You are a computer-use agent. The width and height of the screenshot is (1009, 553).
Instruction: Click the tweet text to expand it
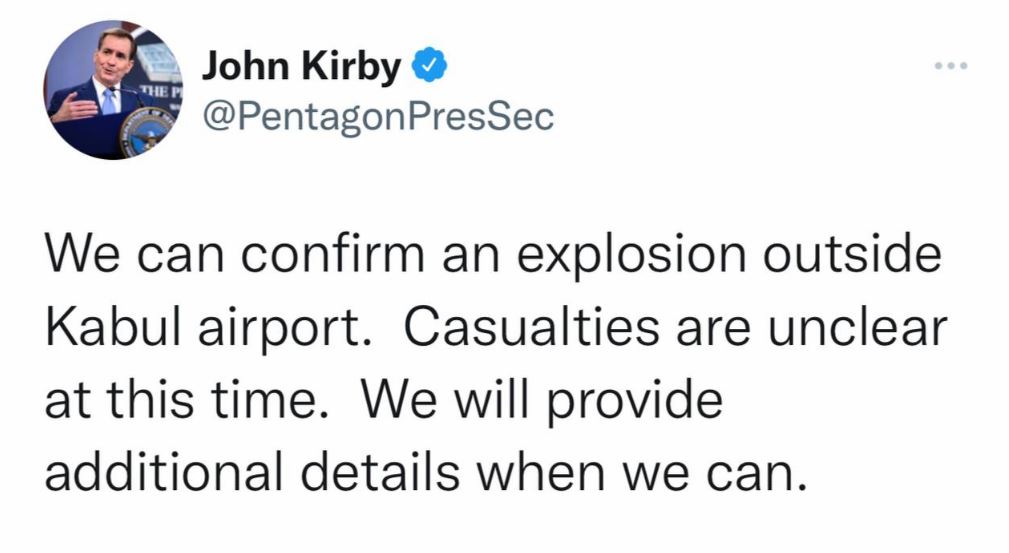pyautogui.click(x=495, y=362)
